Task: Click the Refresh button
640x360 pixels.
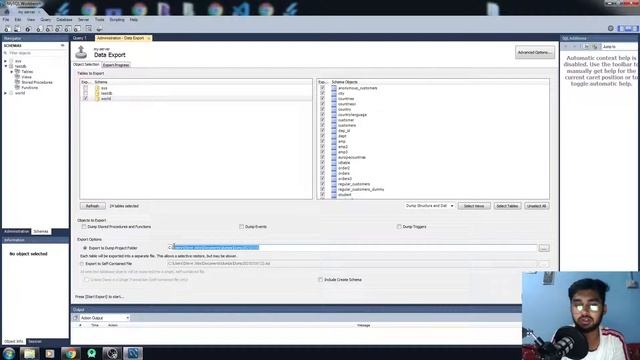Action: [93, 206]
